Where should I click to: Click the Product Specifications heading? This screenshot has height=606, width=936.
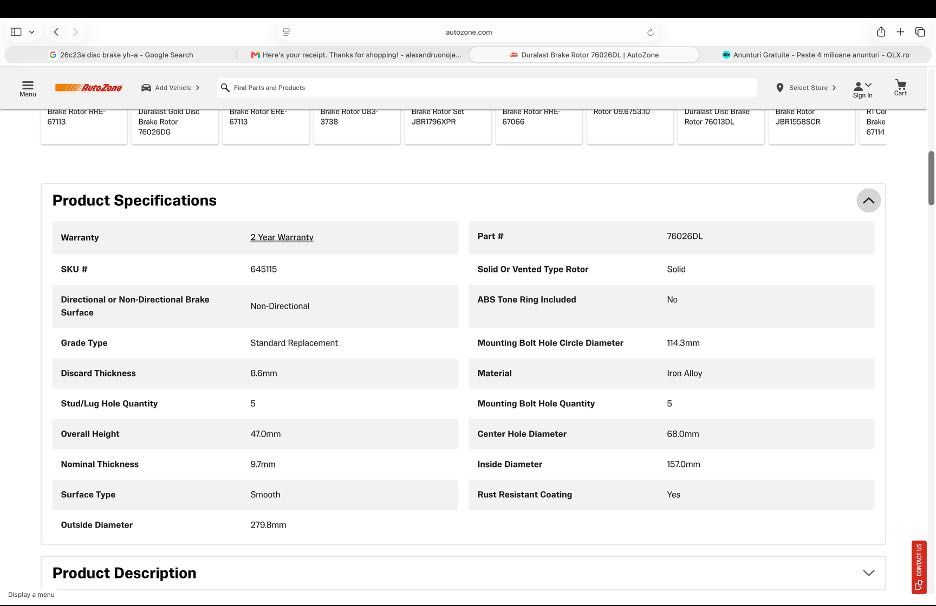point(134,201)
